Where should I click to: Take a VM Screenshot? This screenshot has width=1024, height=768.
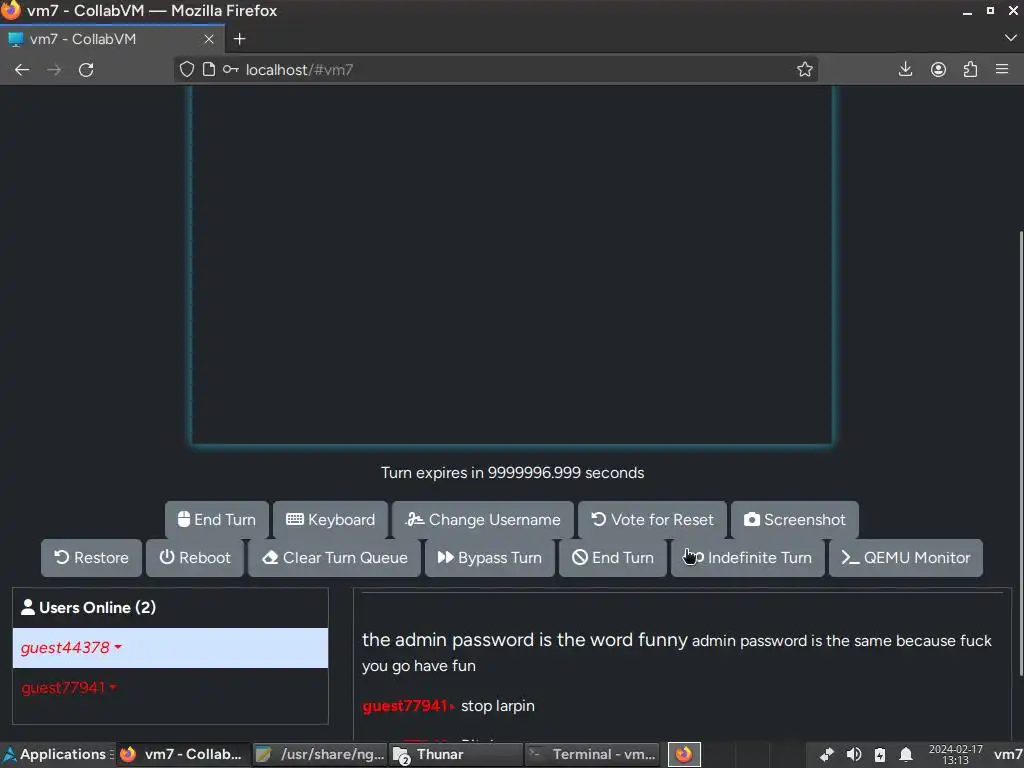(x=795, y=520)
